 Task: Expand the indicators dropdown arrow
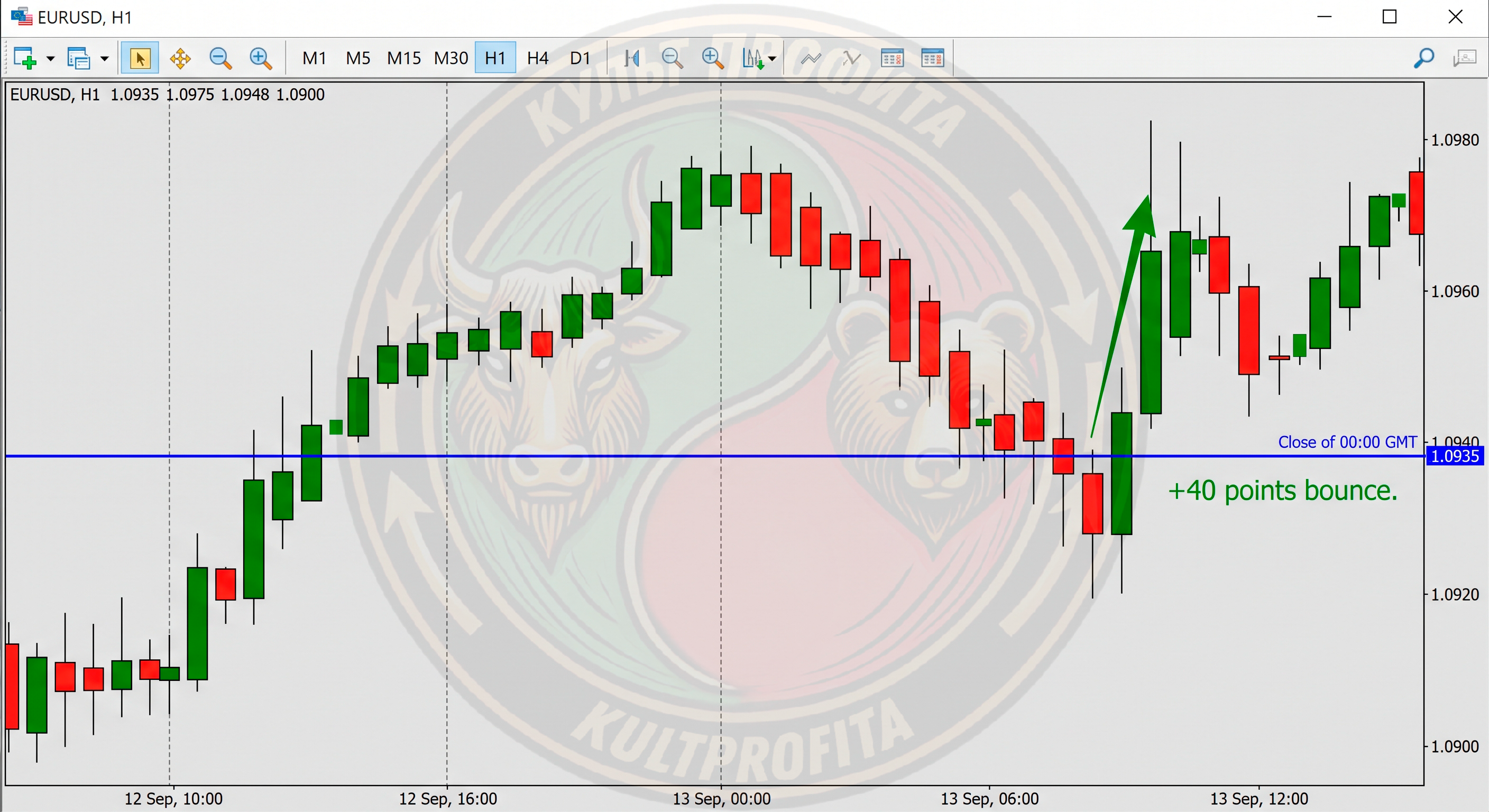click(x=772, y=58)
